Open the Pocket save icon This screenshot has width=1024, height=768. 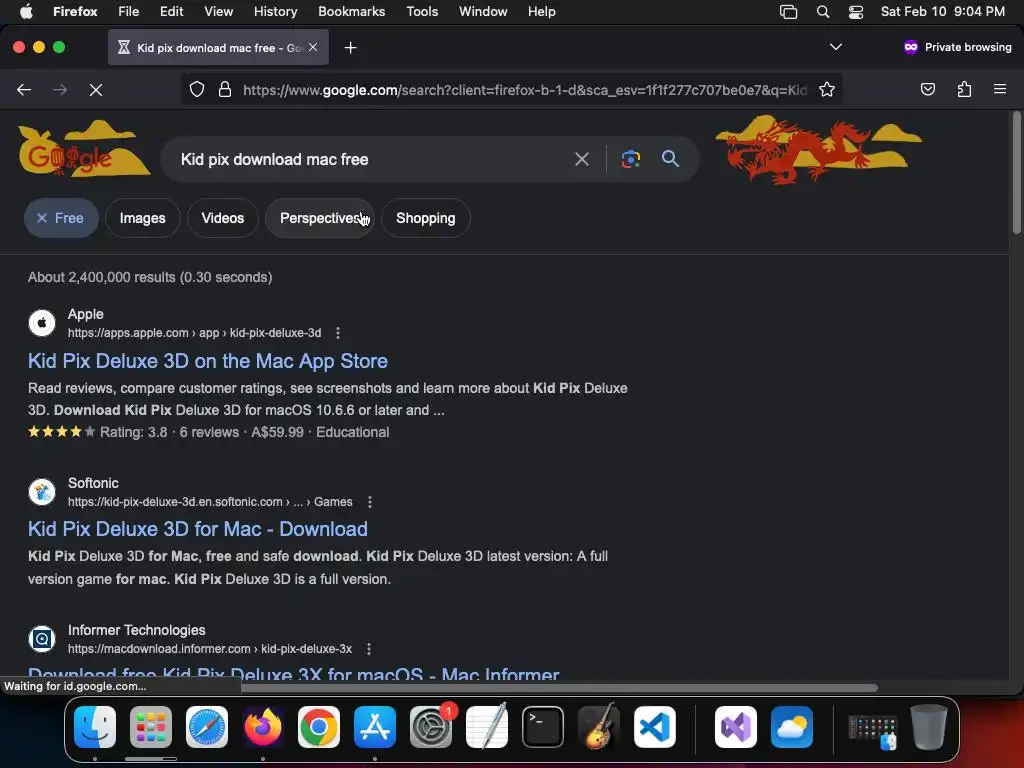(x=927, y=89)
